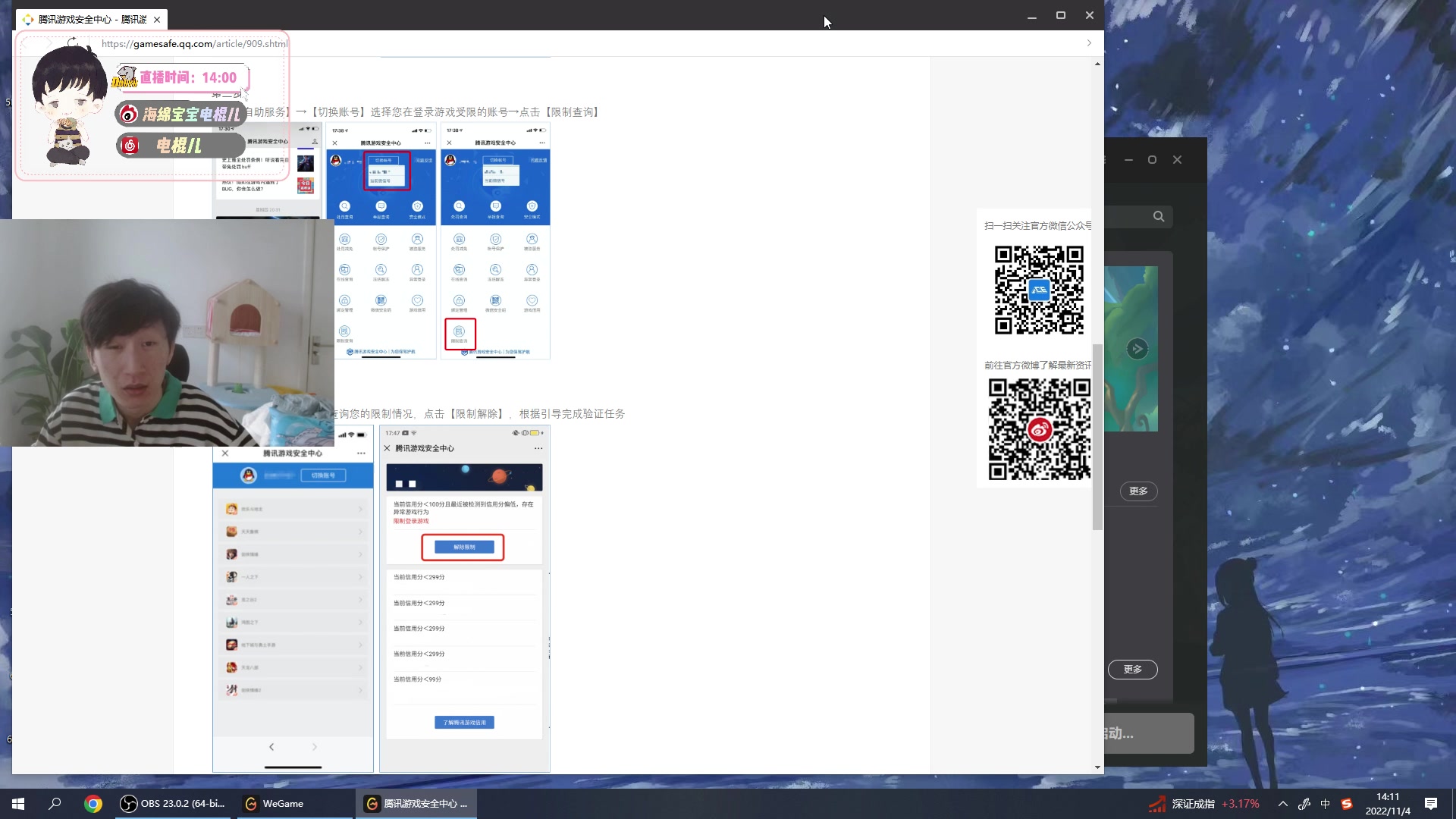This screenshot has width=1456, height=819.
Task: Open the Windows notification center icon
Action: click(x=1431, y=804)
